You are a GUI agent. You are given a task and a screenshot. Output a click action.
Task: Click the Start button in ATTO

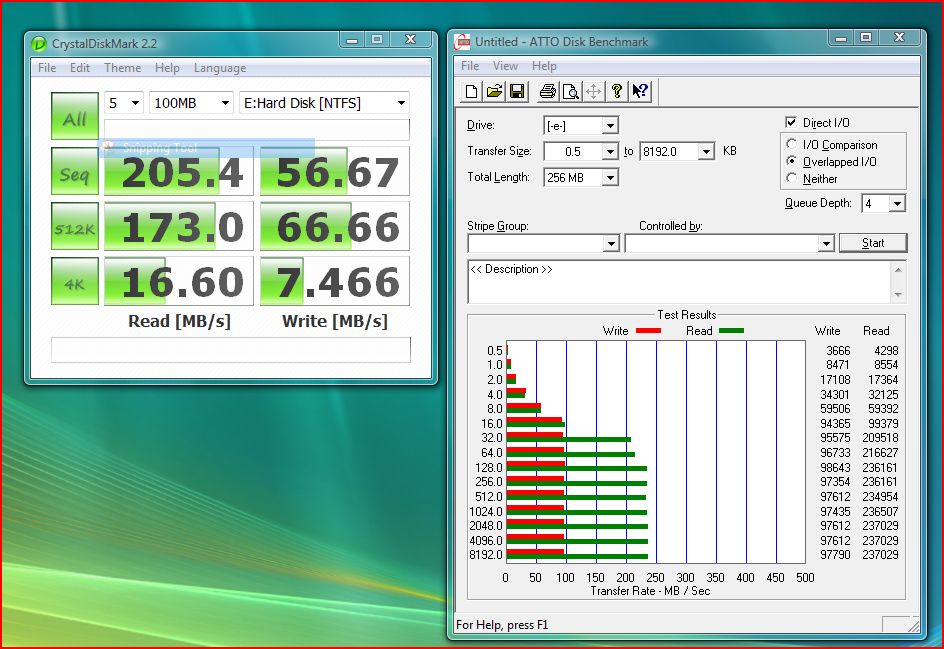tap(872, 243)
